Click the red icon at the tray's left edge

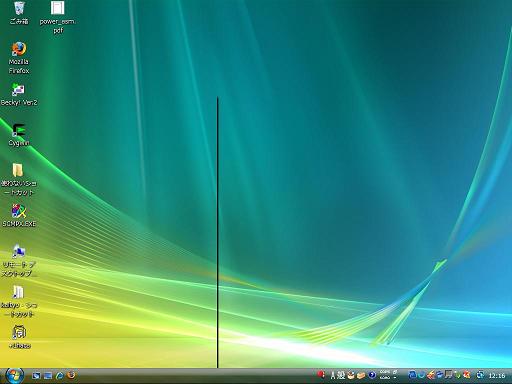321,374
